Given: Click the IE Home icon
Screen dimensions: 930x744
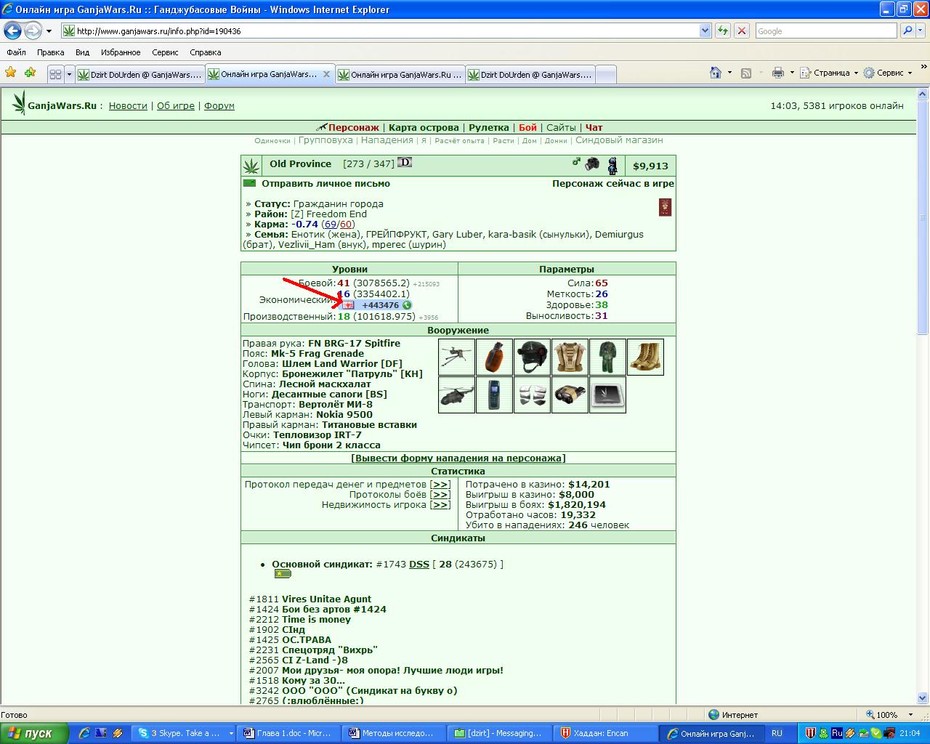Looking at the screenshot, I should (716, 72).
